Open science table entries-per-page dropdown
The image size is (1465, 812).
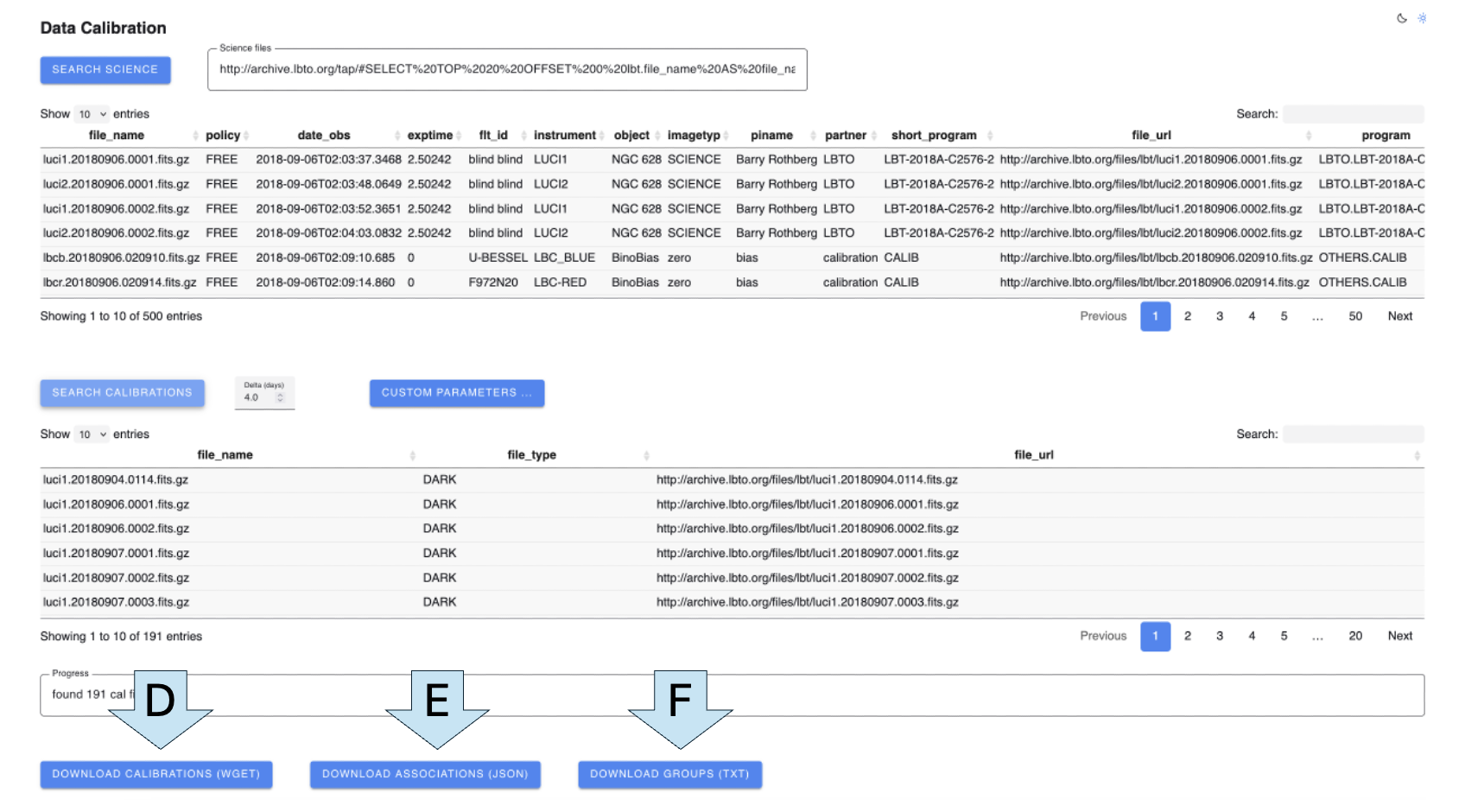pos(92,114)
